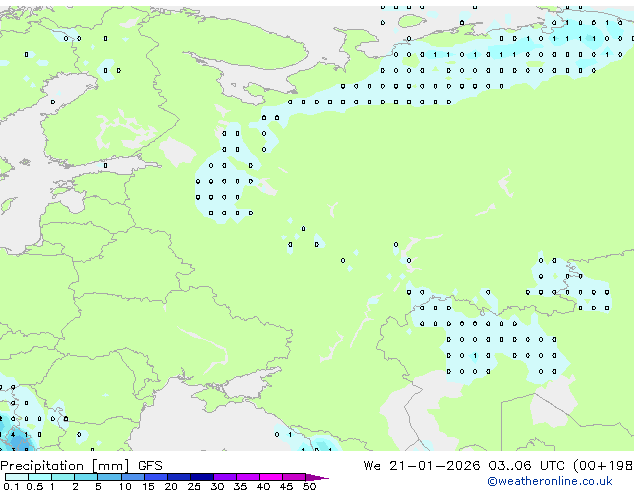The width and height of the screenshot is (634, 490).
Task: Select the 20–25 mm legend swatch
Action: pos(179,477)
